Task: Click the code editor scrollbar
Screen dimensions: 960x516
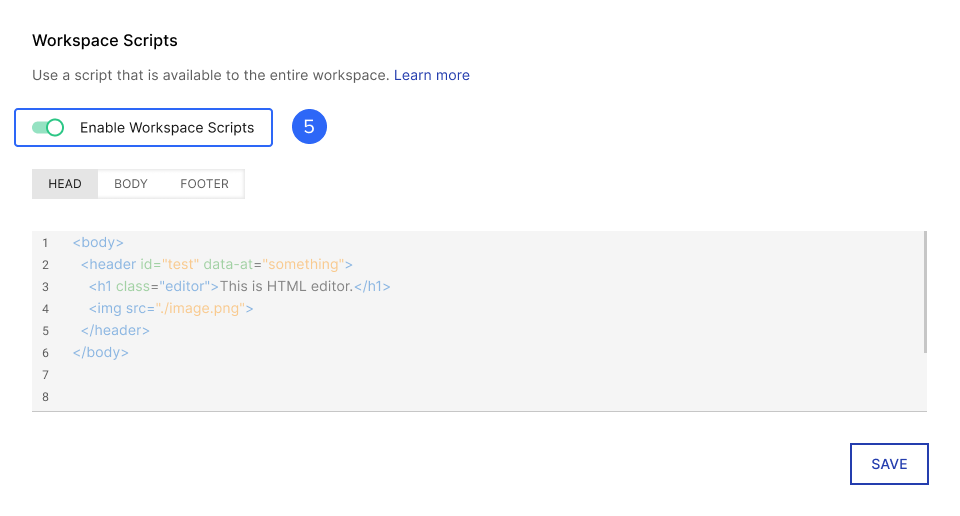Action: pyautogui.click(x=924, y=292)
